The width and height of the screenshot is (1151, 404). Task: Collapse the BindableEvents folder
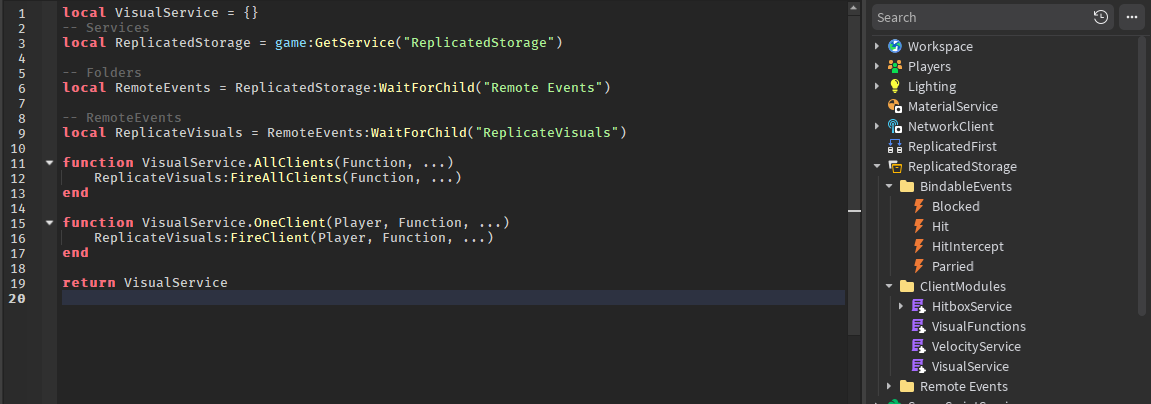pyautogui.click(x=889, y=187)
